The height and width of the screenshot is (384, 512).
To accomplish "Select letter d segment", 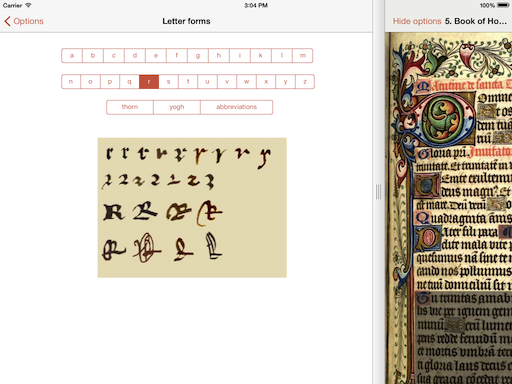I will [x=135, y=56].
